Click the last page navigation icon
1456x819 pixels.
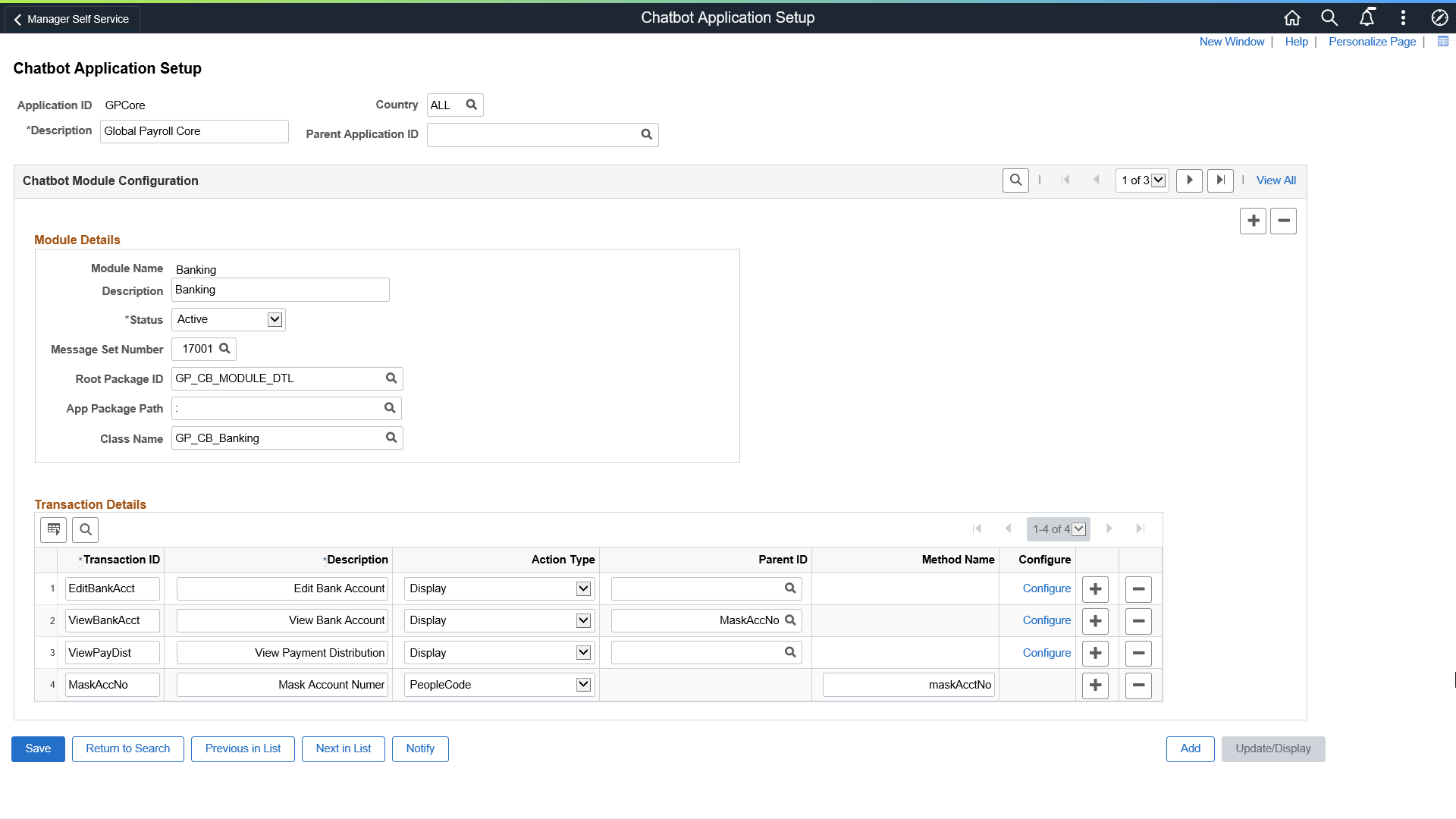pos(1220,180)
